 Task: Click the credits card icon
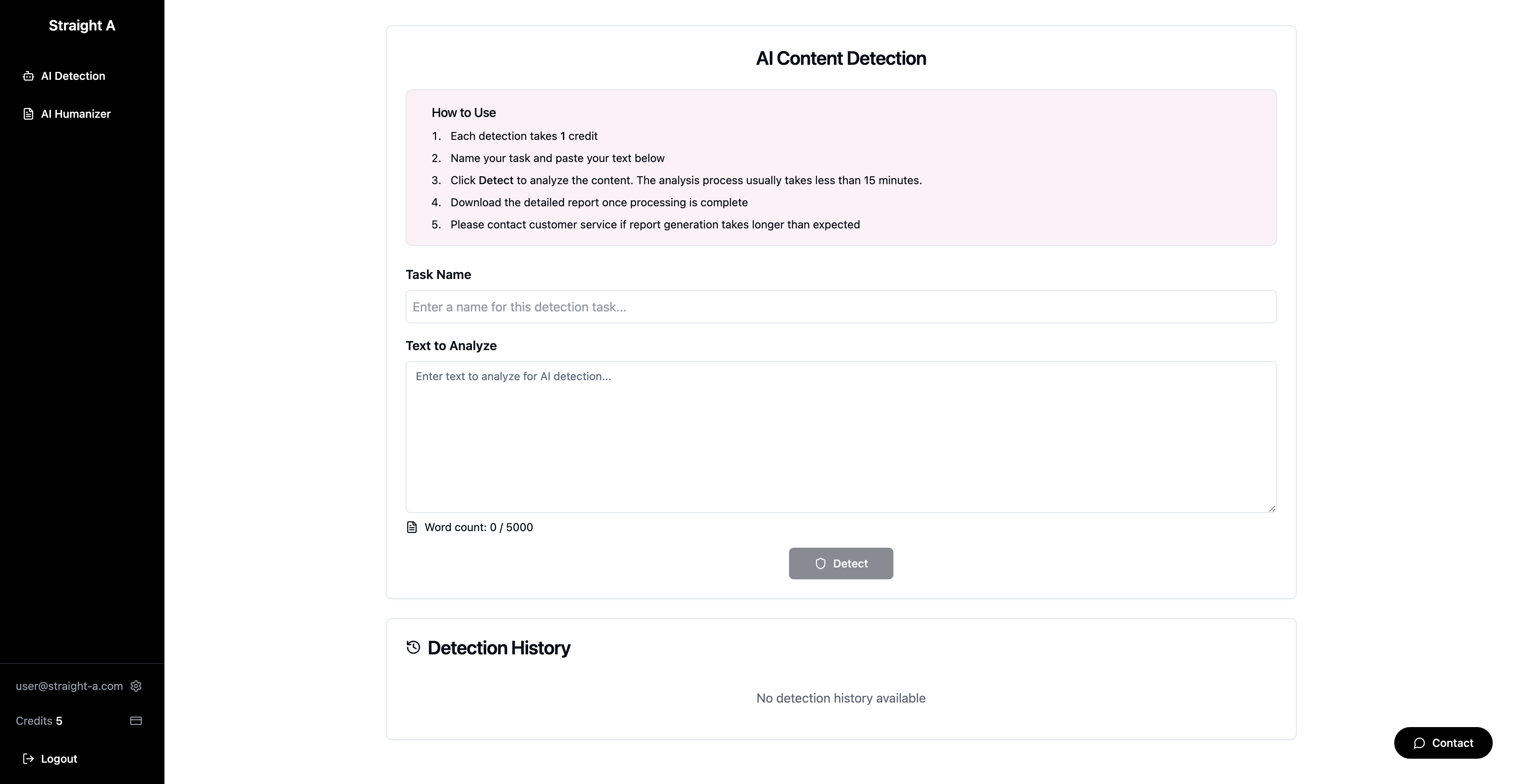136,720
